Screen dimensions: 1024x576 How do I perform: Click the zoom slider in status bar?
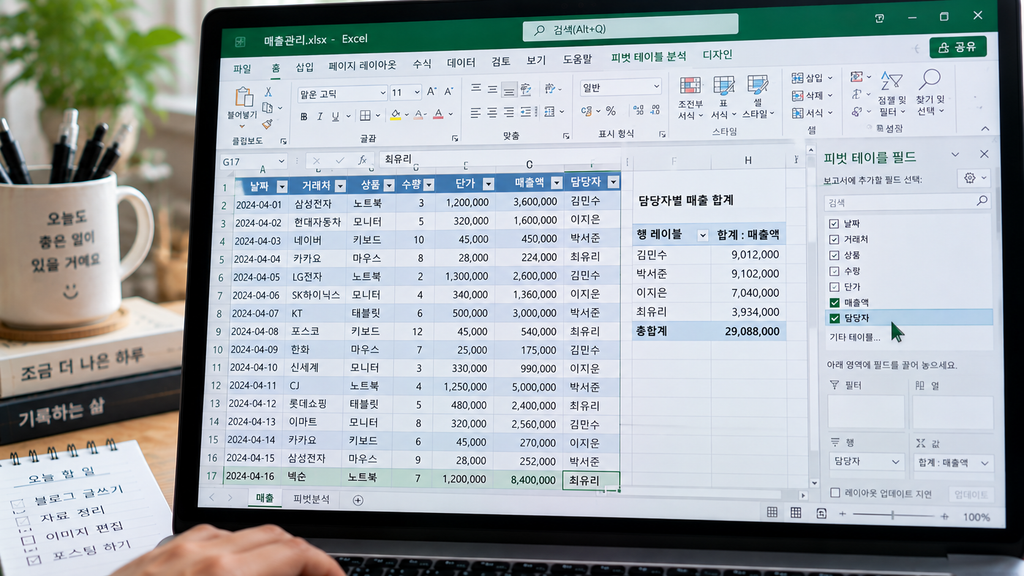pos(893,515)
